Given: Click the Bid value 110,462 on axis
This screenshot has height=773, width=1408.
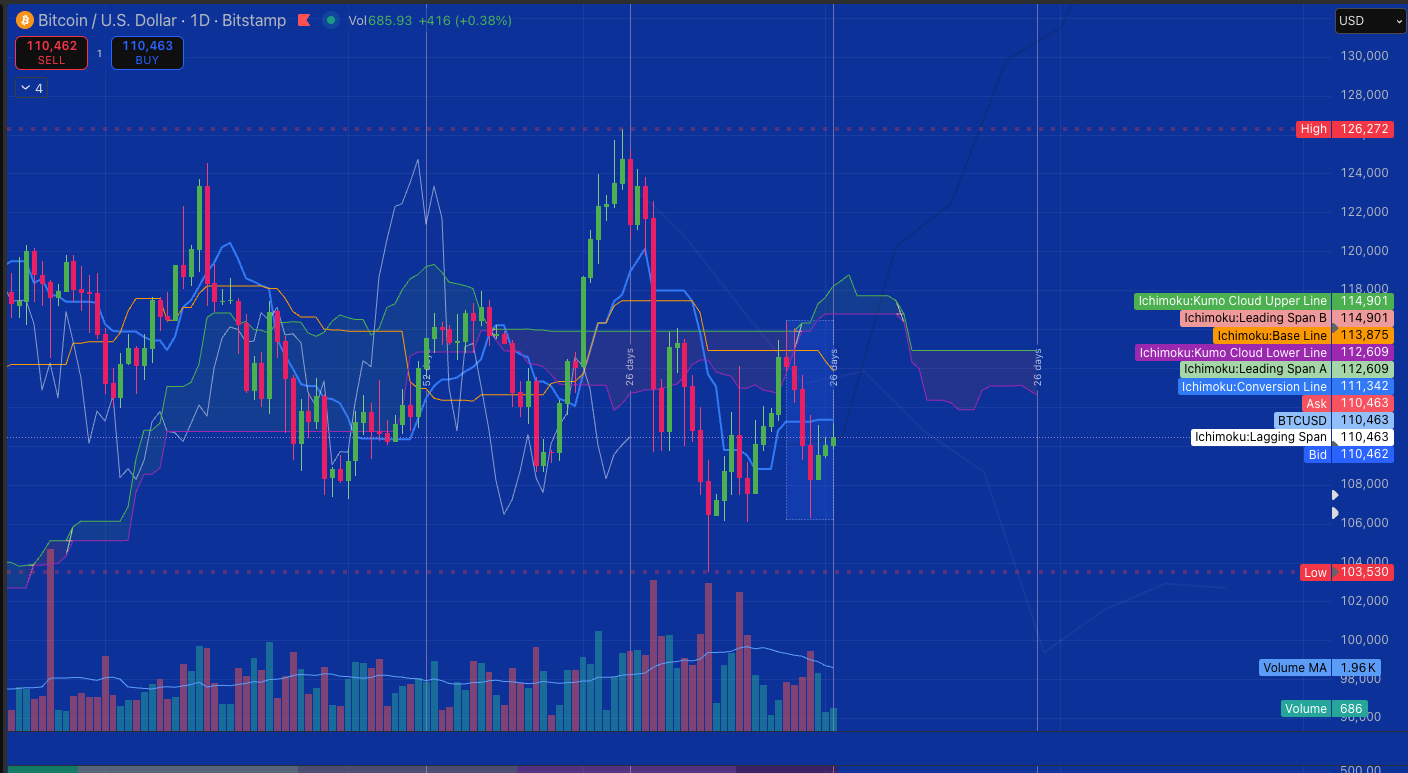Looking at the screenshot, I should tap(1362, 455).
